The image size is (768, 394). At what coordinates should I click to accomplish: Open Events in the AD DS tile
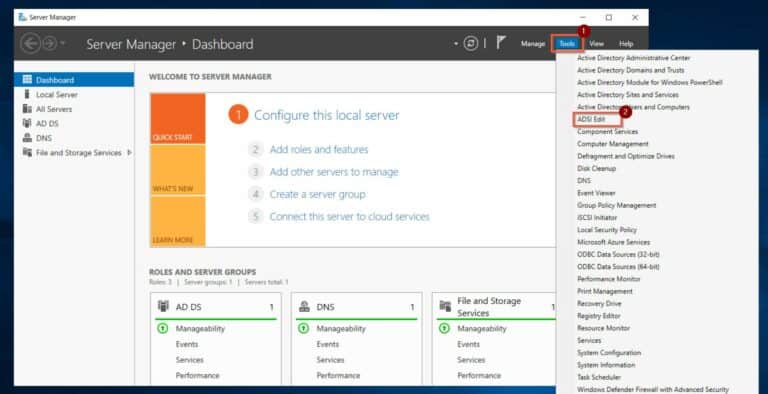click(x=187, y=345)
